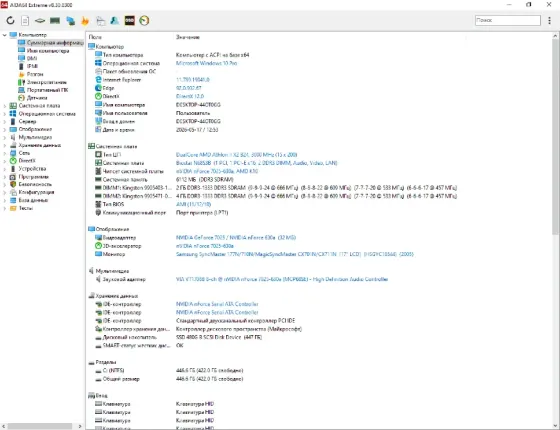Expand the Системная плата tree node
This screenshot has width=560, height=430.
click(5, 106)
